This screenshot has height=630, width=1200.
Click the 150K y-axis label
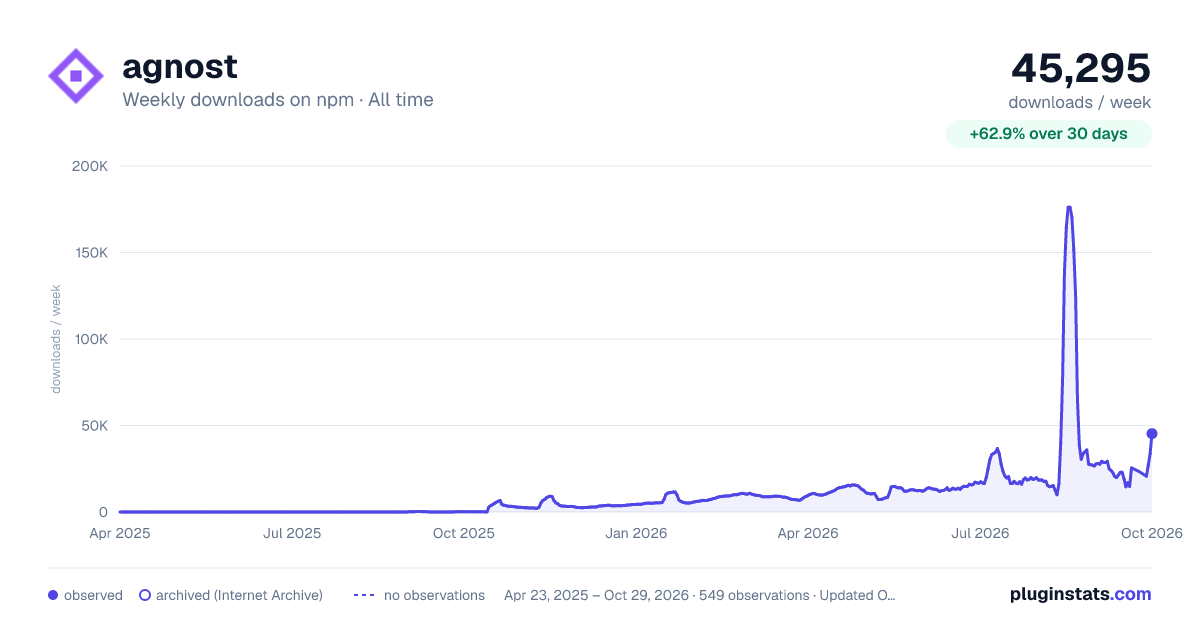pos(91,253)
